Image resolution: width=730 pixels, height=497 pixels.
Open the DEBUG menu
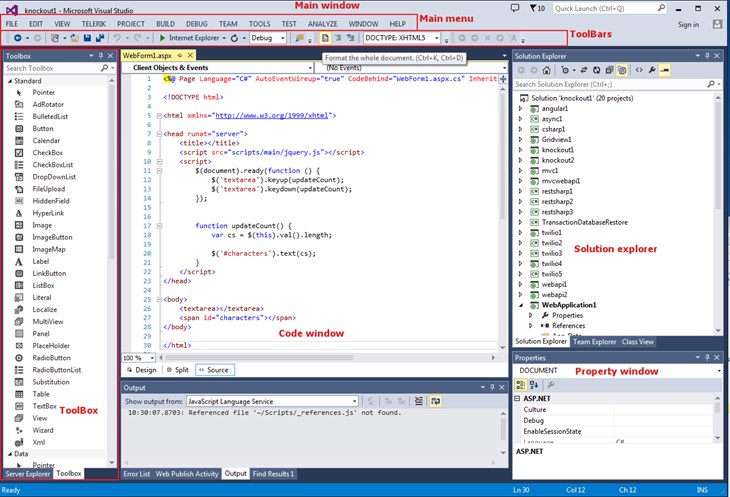pos(196,24)
